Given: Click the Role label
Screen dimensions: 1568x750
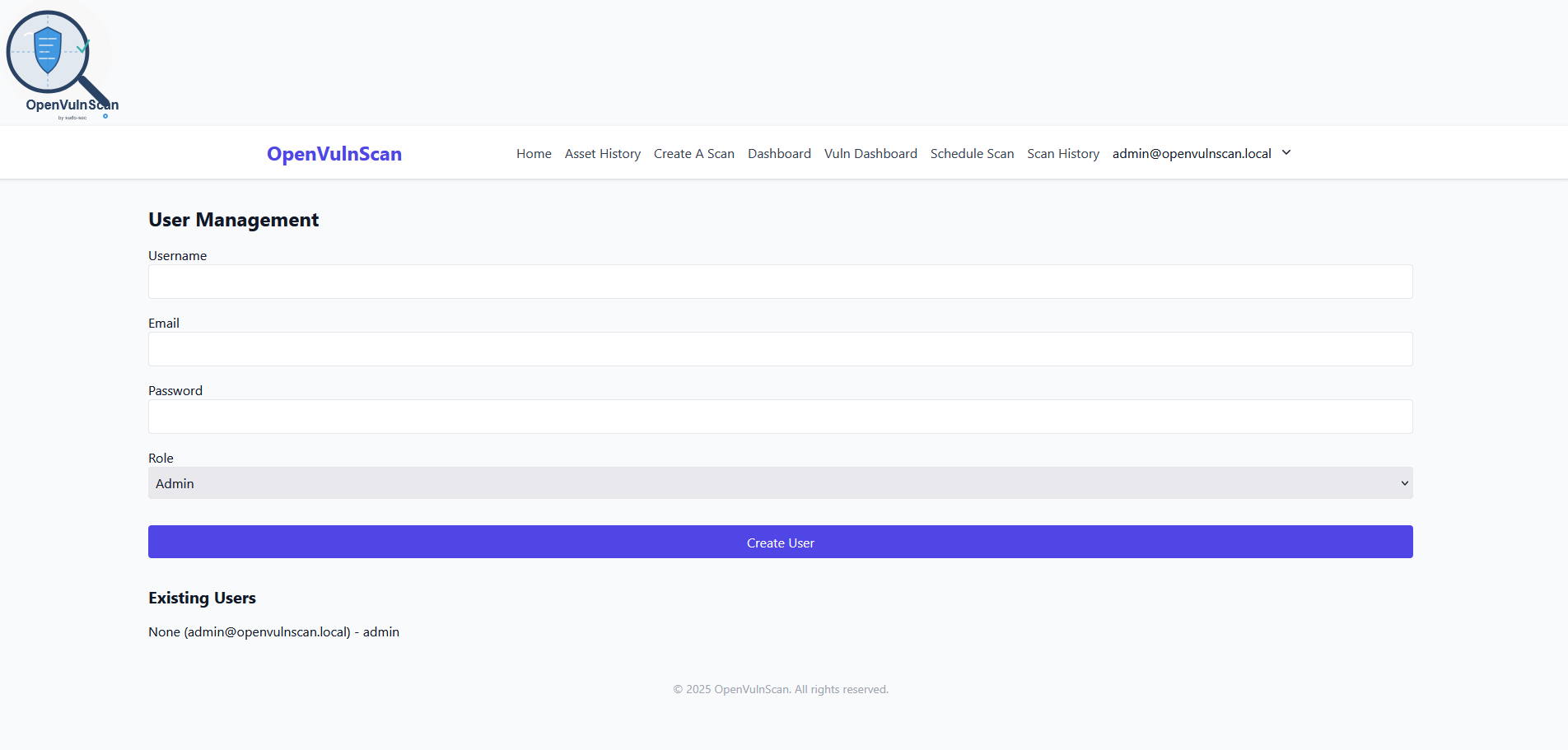Looking at the screenshot, I should click(x=161, y=459).
